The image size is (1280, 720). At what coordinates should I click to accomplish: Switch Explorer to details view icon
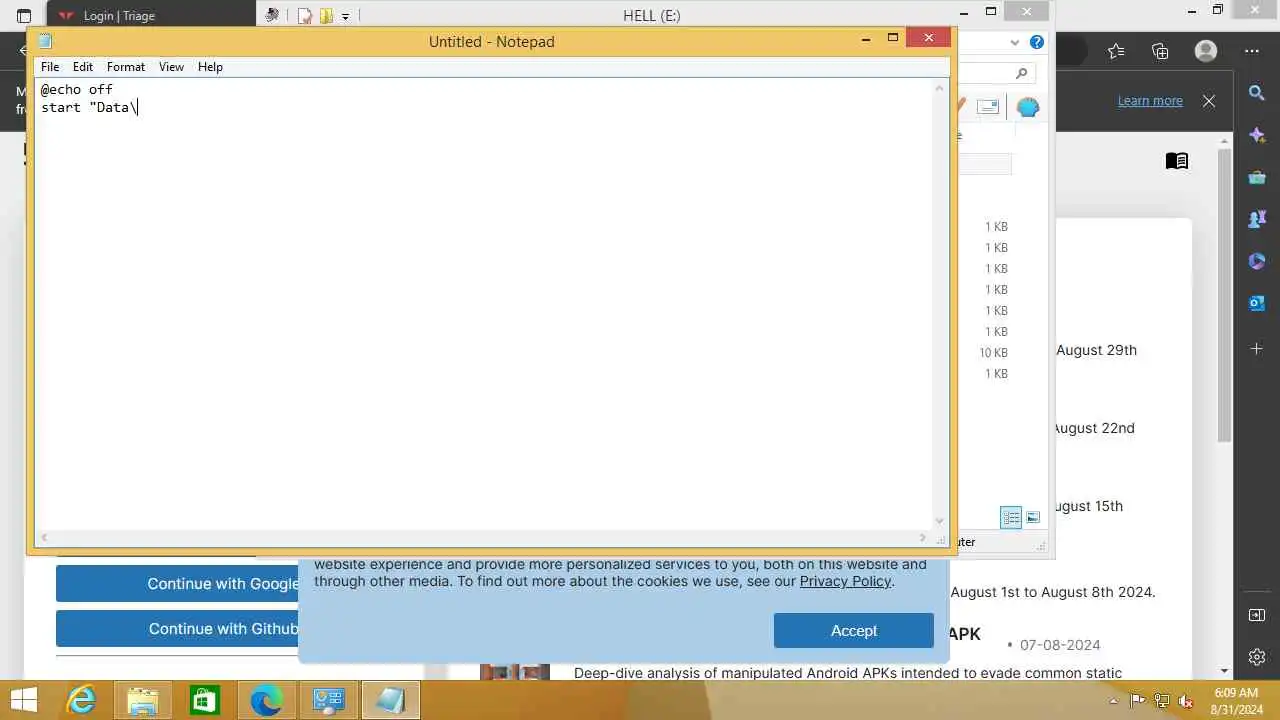click(x=1011, y=517)
